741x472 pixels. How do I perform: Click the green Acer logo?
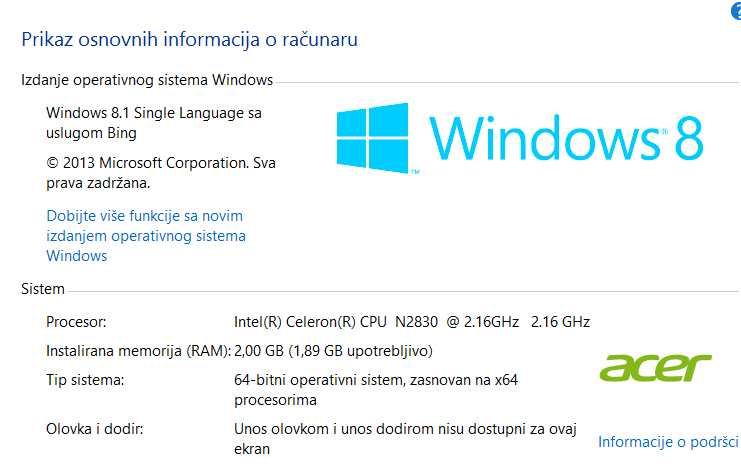(656, 368)
